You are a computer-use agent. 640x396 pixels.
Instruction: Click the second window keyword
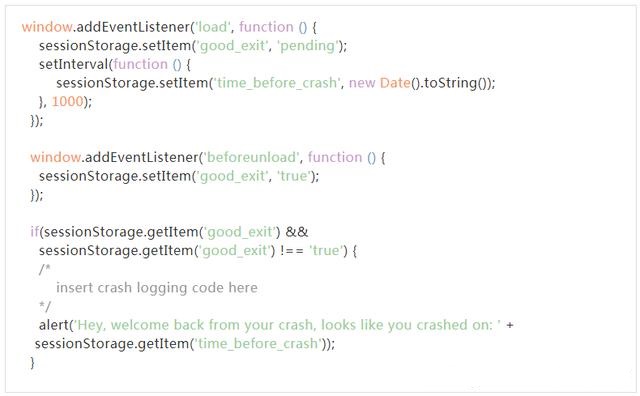[x=56, y=157]
